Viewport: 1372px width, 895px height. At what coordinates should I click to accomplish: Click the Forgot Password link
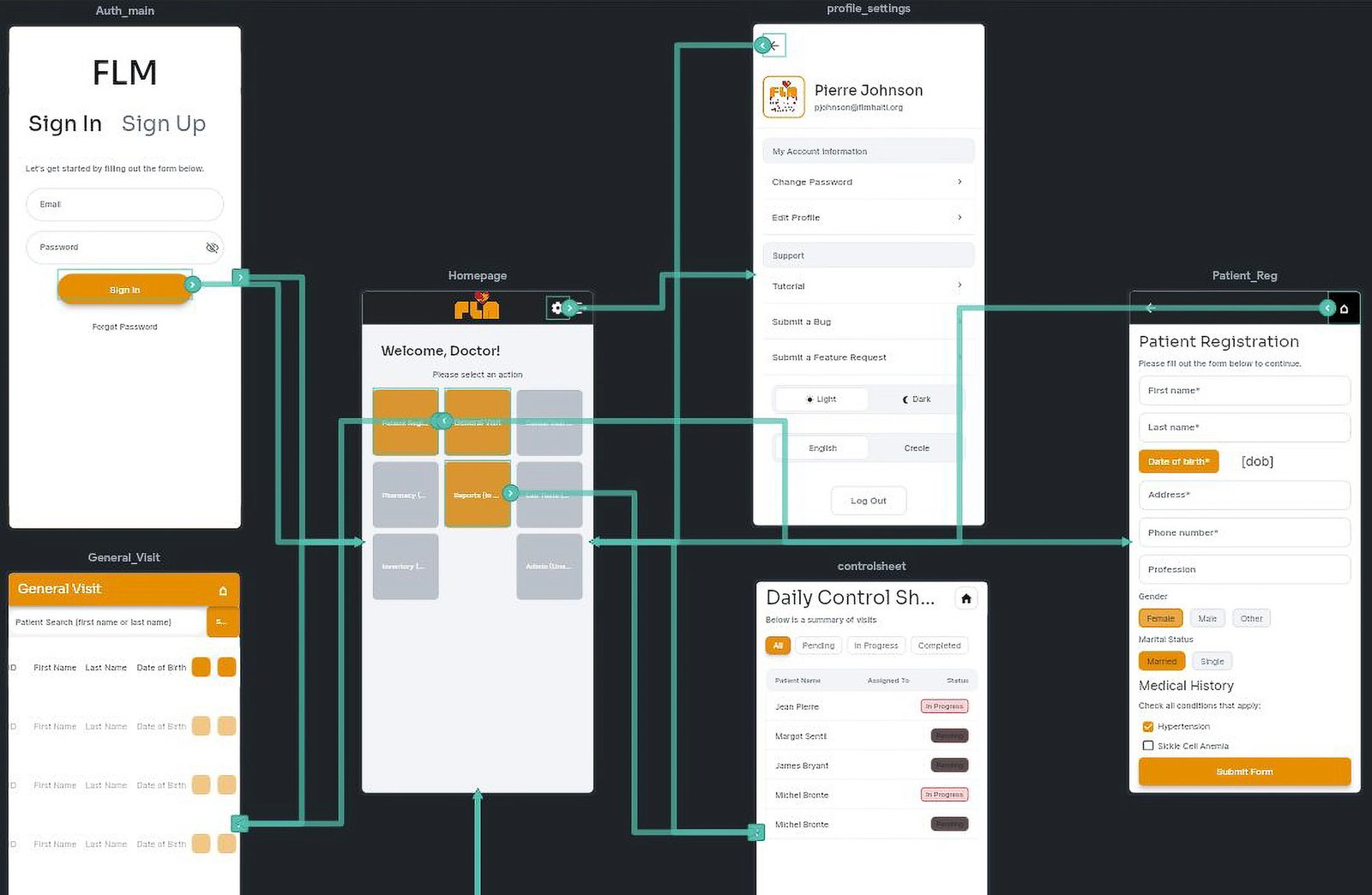(x=124, y=327)
